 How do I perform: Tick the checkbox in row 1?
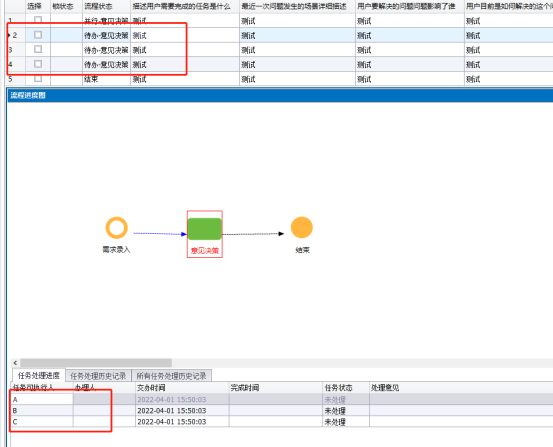[38, 20]
